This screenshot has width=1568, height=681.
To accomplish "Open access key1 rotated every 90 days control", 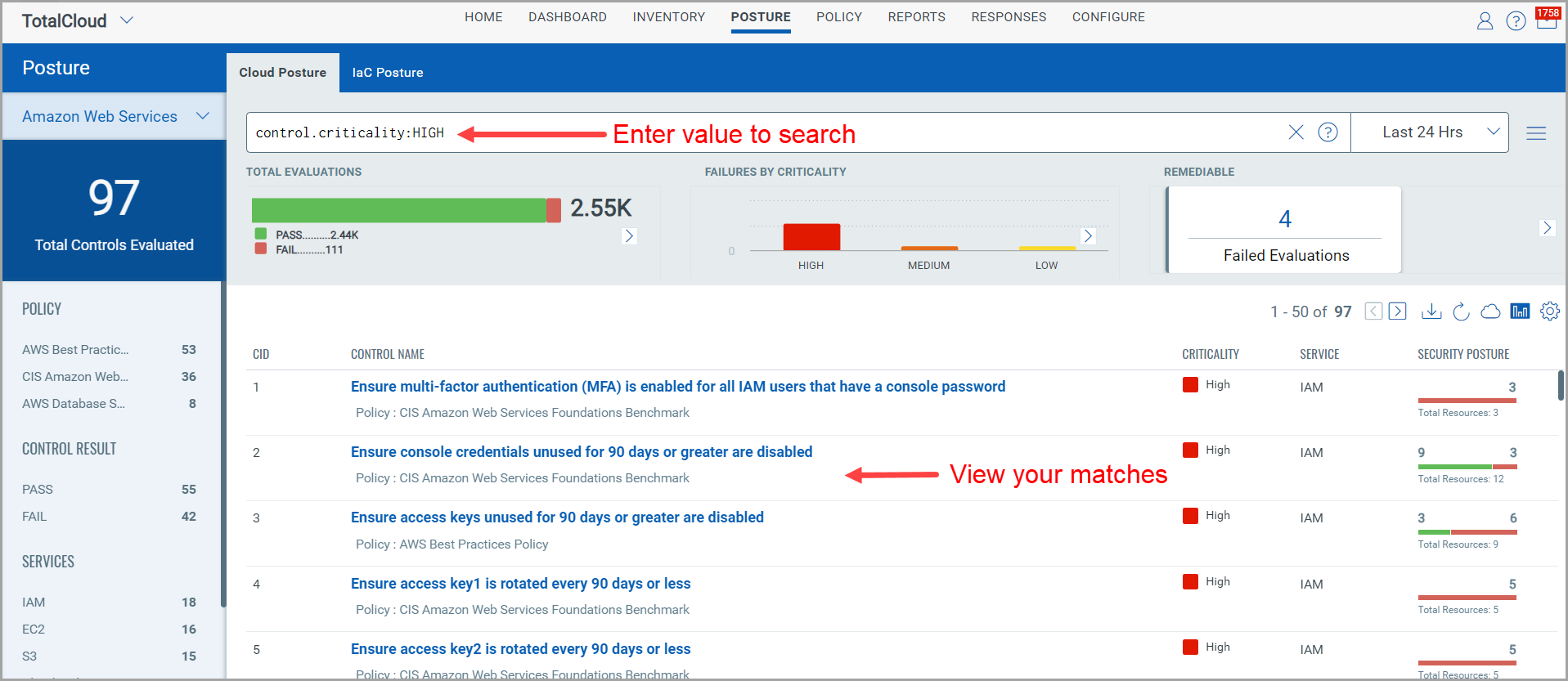I will click(521, 584).
